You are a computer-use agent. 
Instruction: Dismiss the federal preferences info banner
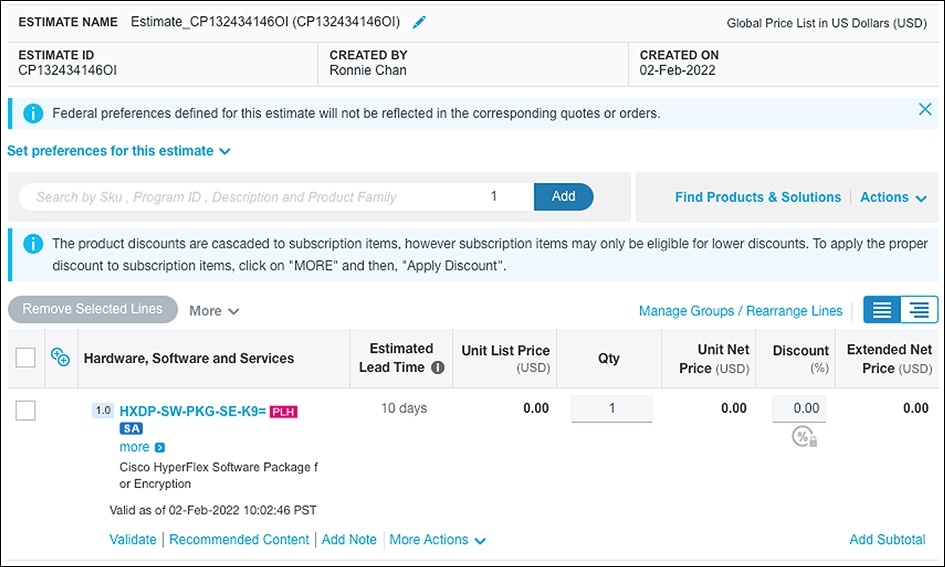click(925, 110)
